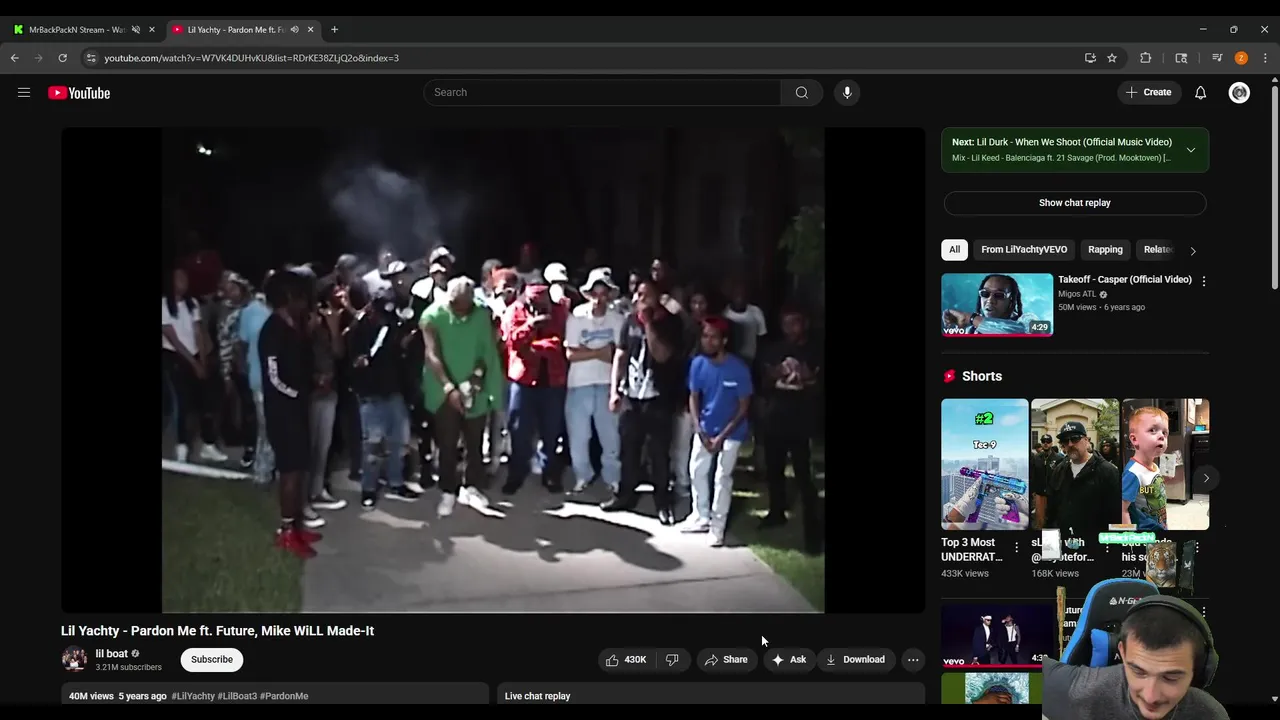
Task: Go back in browser history
Action: pos(14,58)
